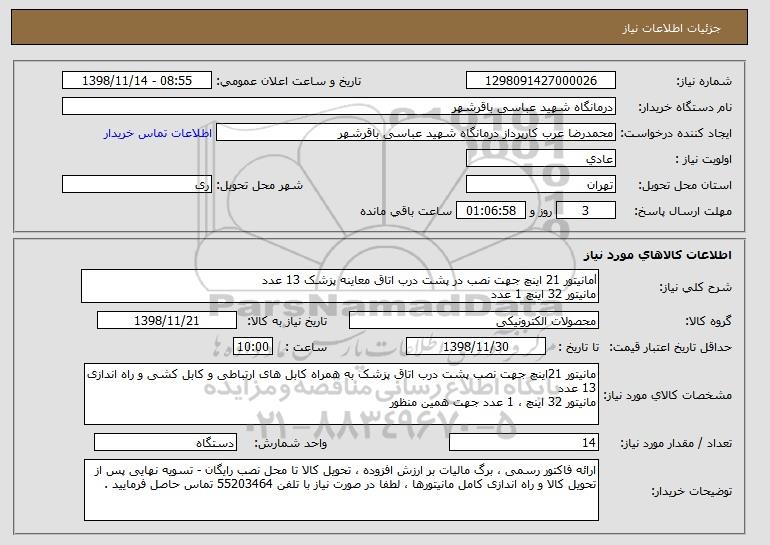Click the label تاریخ نیاز به کالا
770x545 pixels.
click(286, 322)
